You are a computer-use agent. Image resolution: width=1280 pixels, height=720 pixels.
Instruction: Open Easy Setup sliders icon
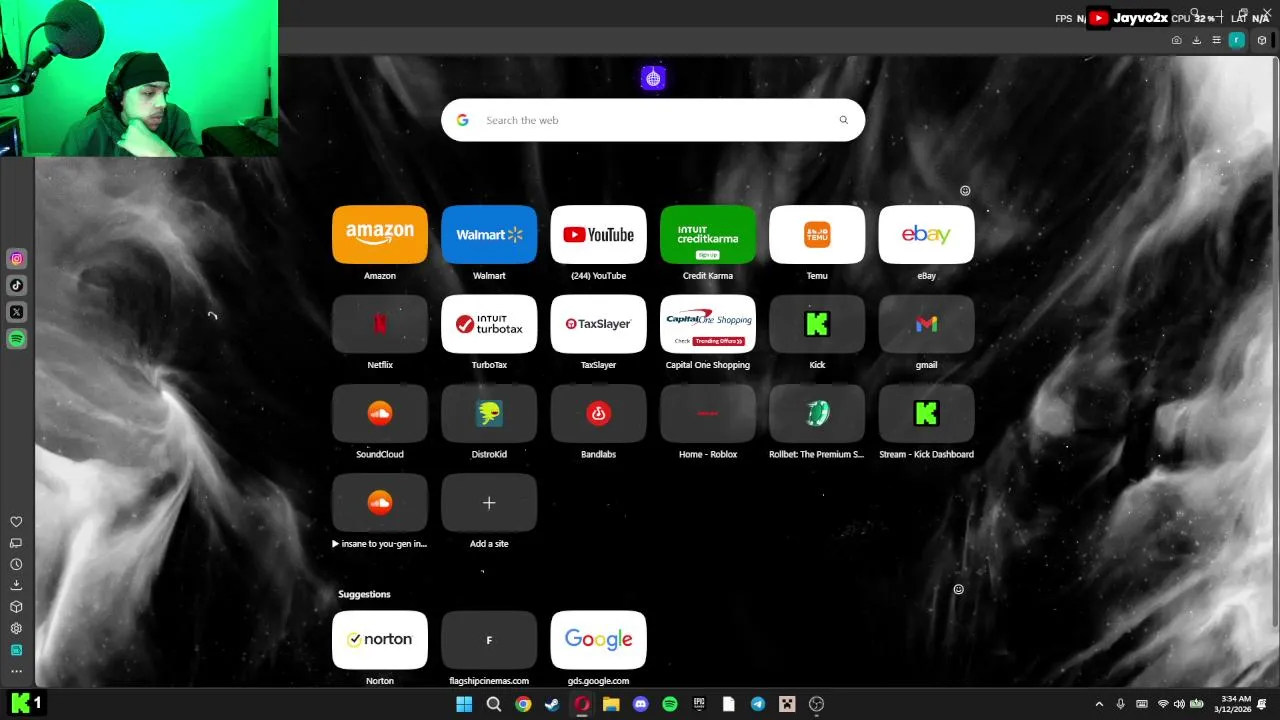coord(1216,40)
